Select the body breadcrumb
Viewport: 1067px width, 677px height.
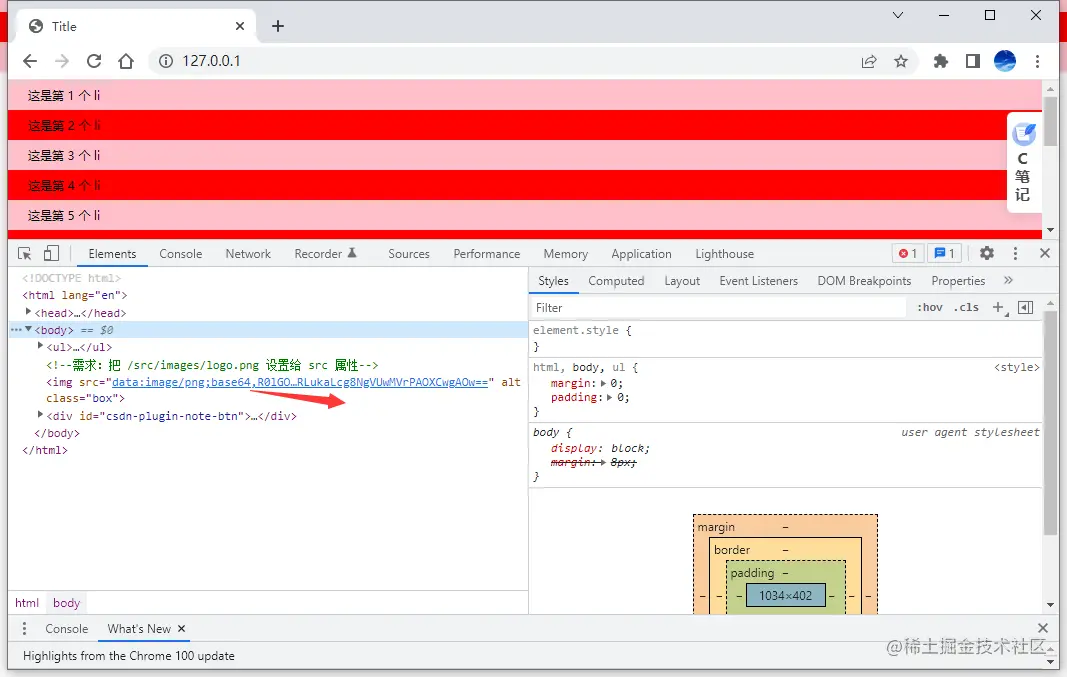67,603
